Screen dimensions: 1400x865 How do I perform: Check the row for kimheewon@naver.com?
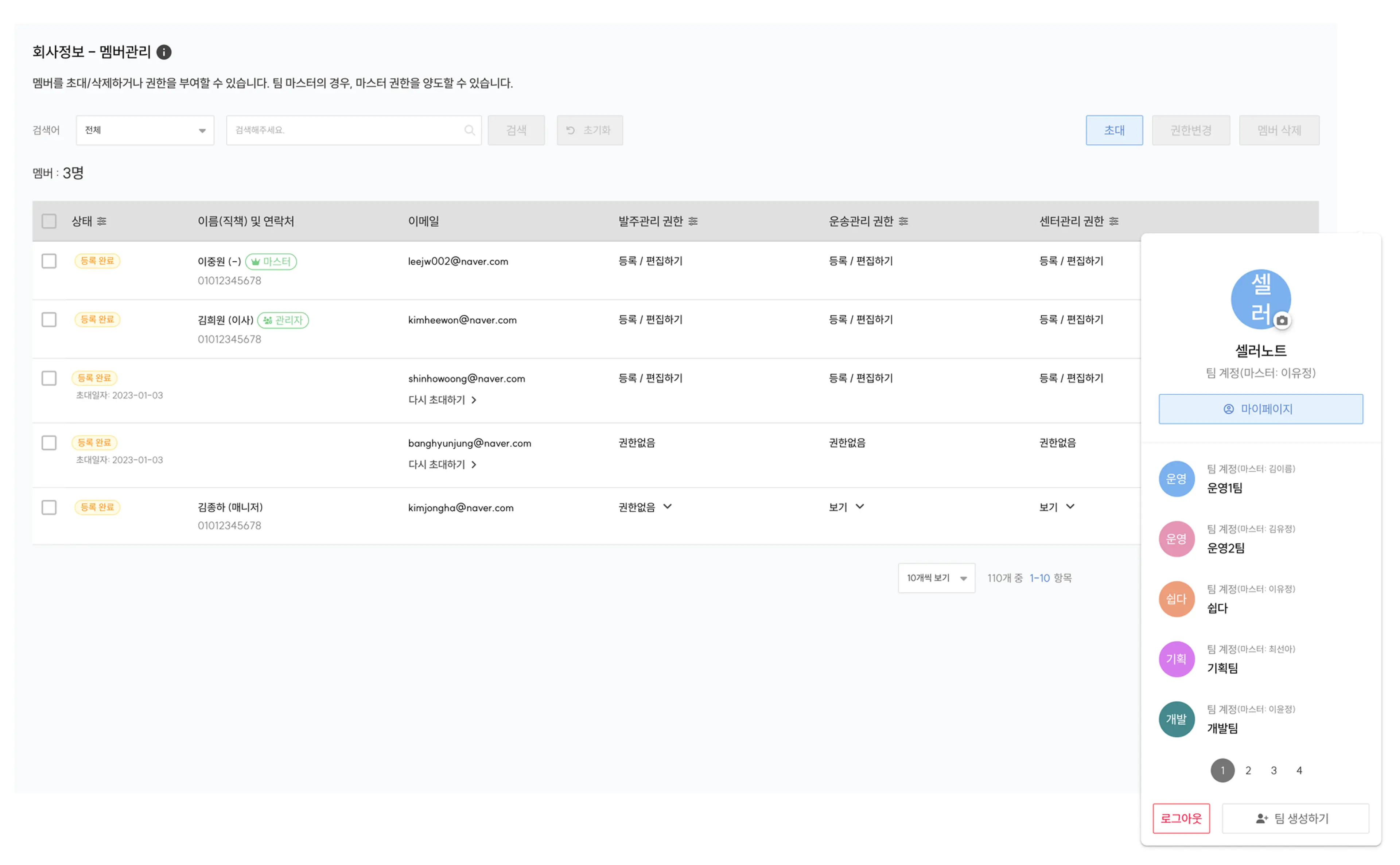click(x=49, y=319)
